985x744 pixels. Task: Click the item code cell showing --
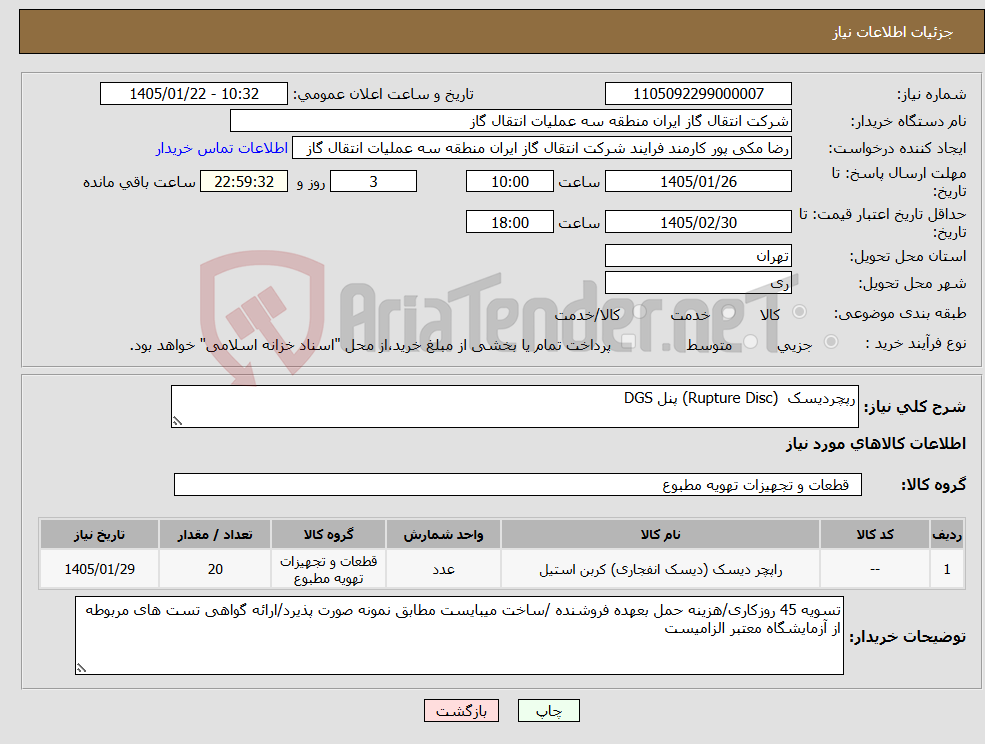point(875,569)
